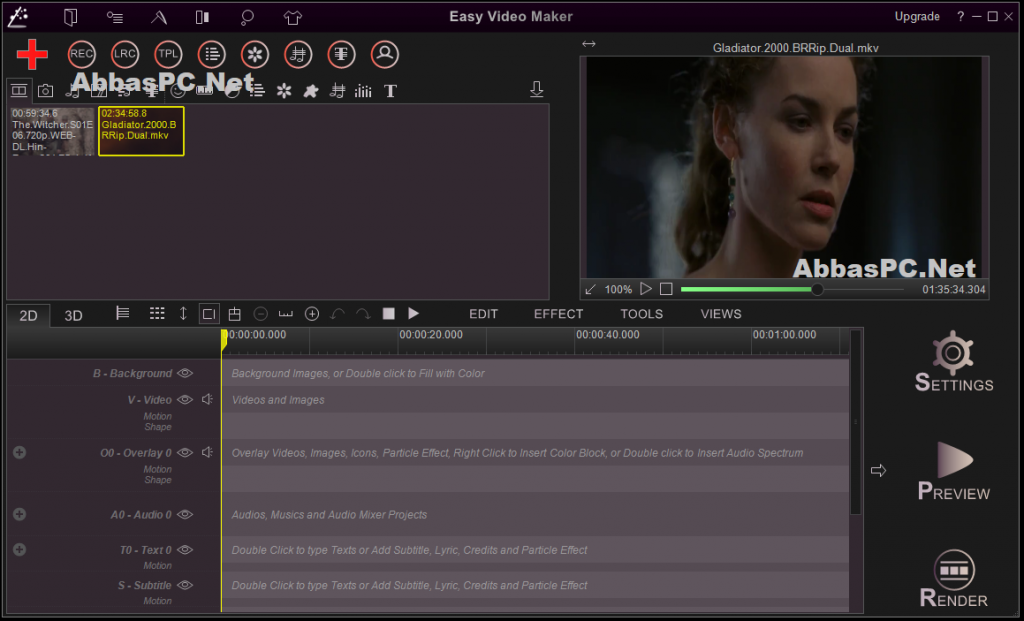Click the ruler fit-timeline icon

click(285, 314)
